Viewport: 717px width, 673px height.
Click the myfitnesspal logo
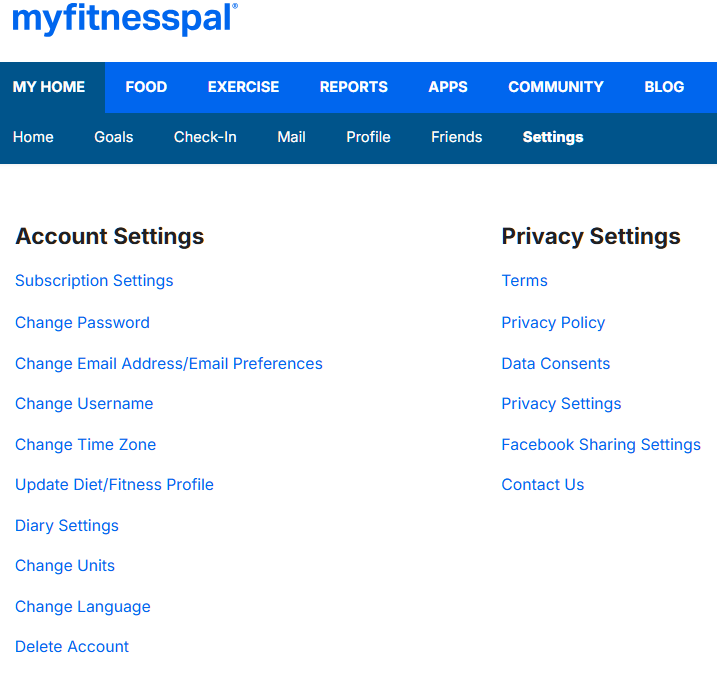pyautogui.click(x=125, y=19)
